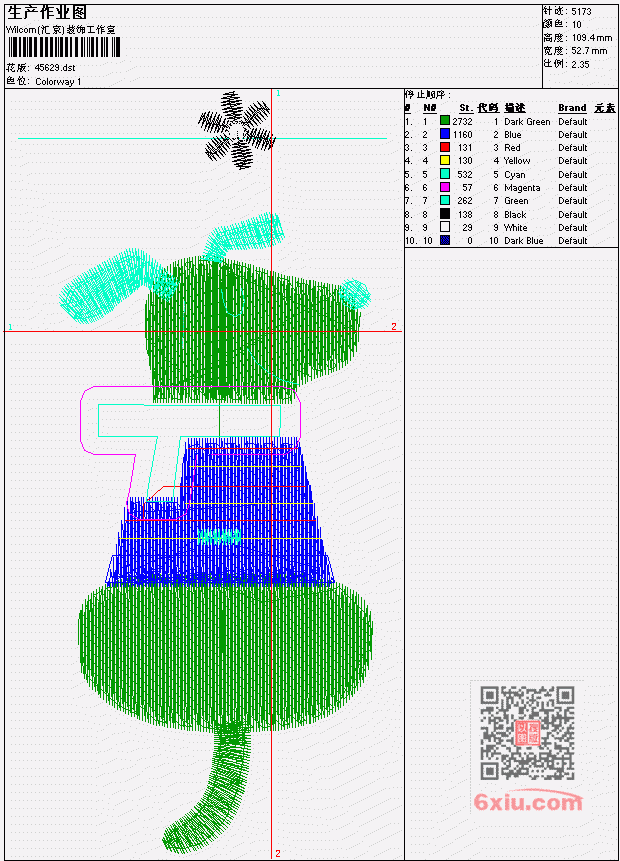Pick the Black color swatch in row 8

(x=445, y=214)
